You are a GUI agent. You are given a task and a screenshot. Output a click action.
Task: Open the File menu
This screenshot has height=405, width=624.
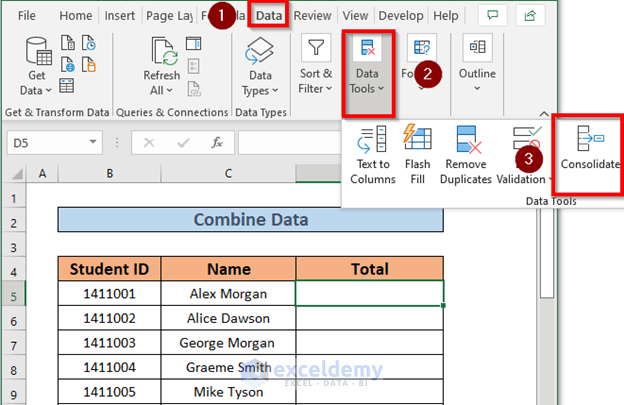coord(27,16)
